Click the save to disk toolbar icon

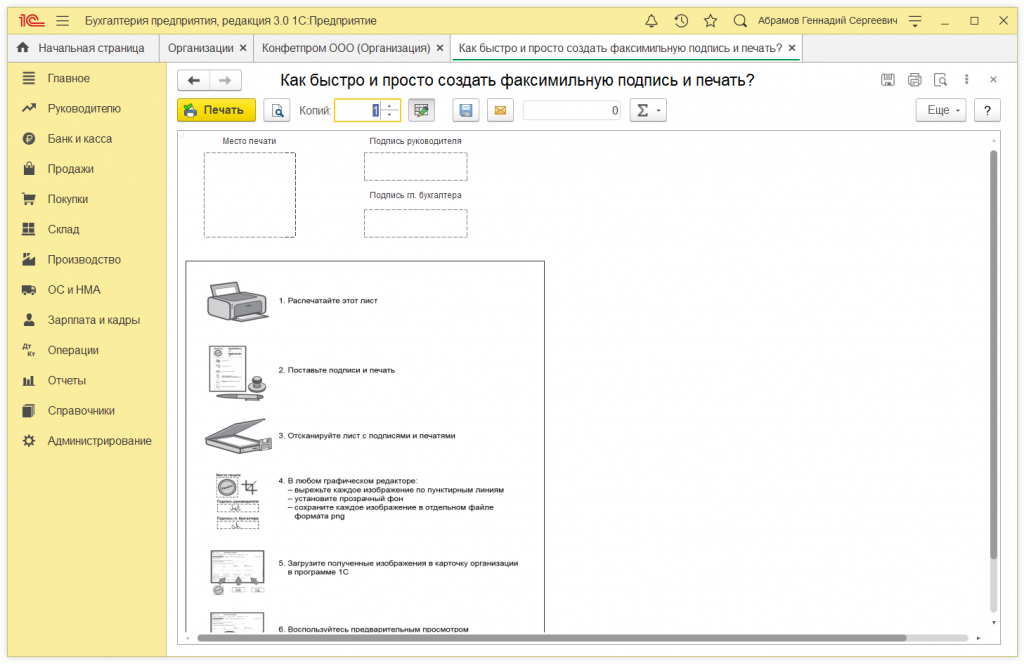pos(466,111)
